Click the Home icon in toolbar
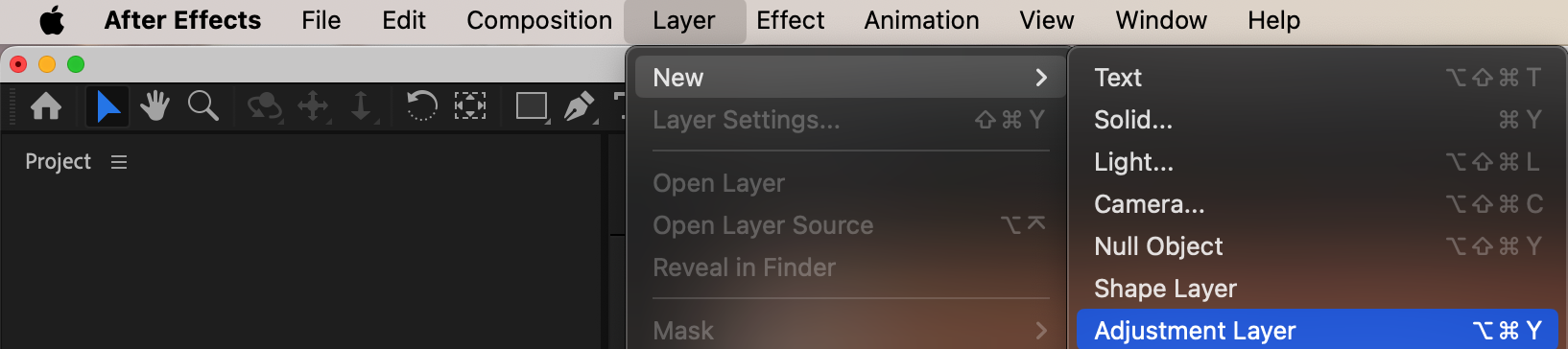1568x349 pixels. [46, 105]
